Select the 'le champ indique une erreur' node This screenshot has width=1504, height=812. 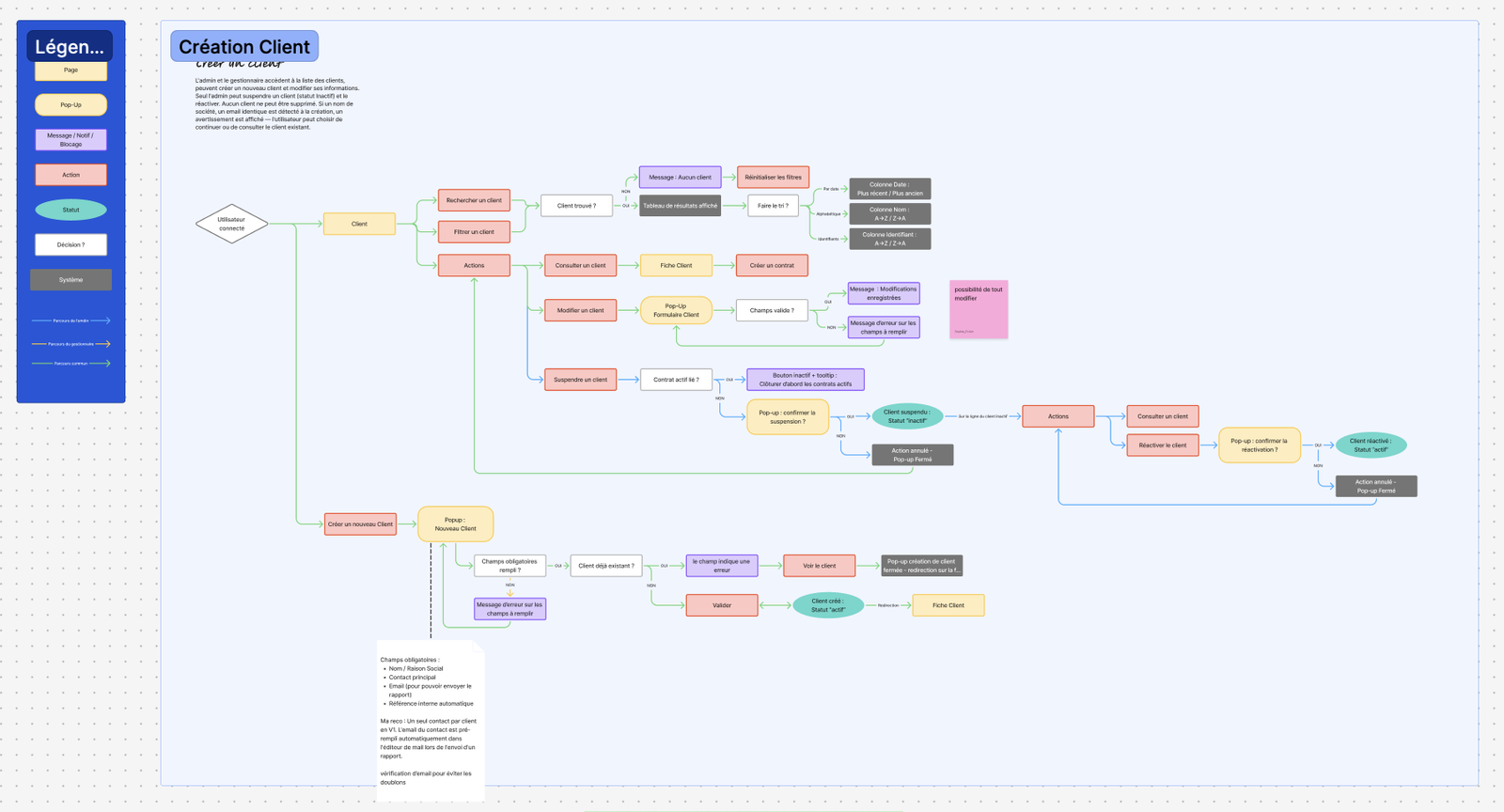click(721, 566)
